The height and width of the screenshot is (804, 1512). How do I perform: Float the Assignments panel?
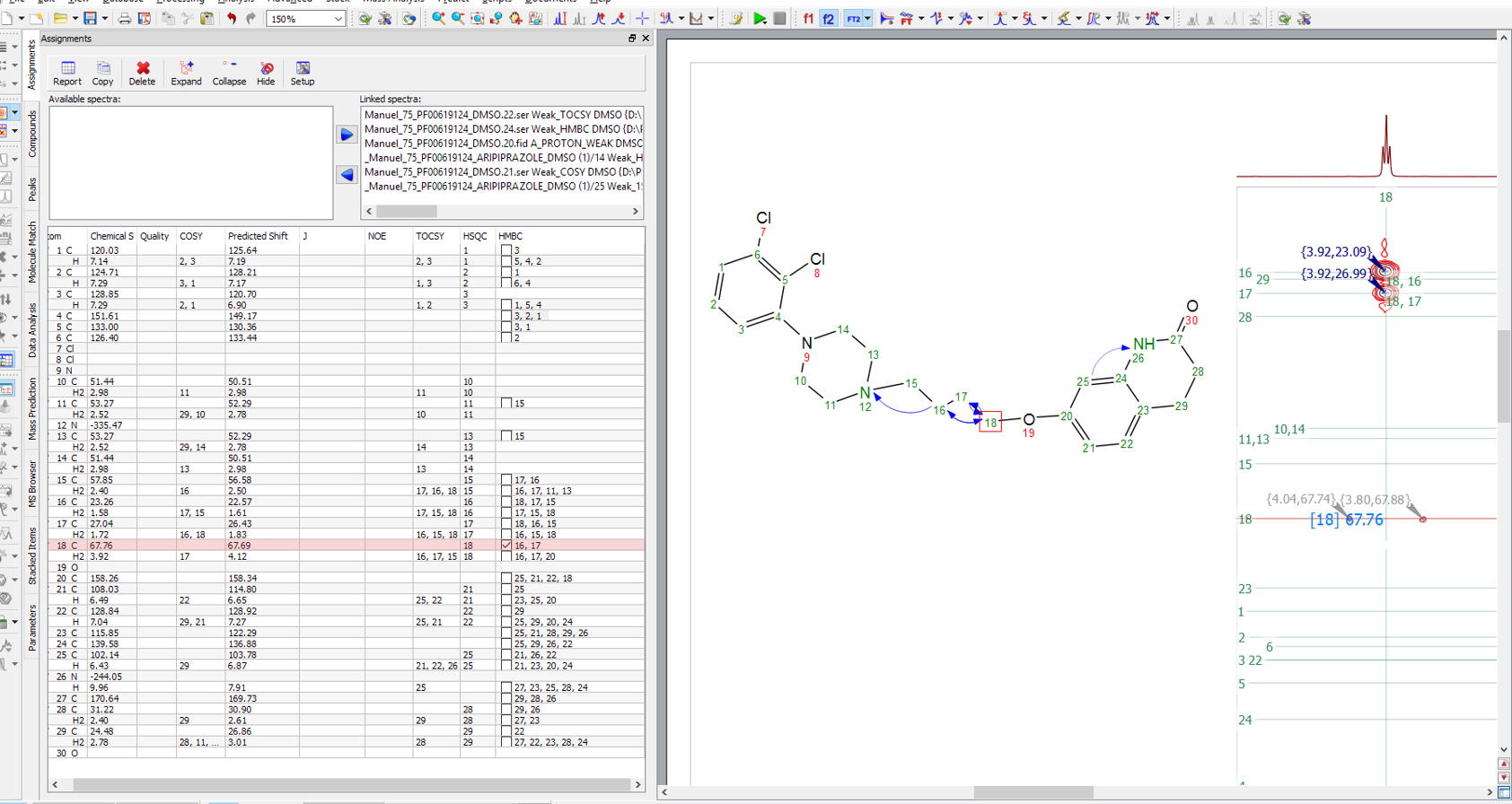coord(632,39)
